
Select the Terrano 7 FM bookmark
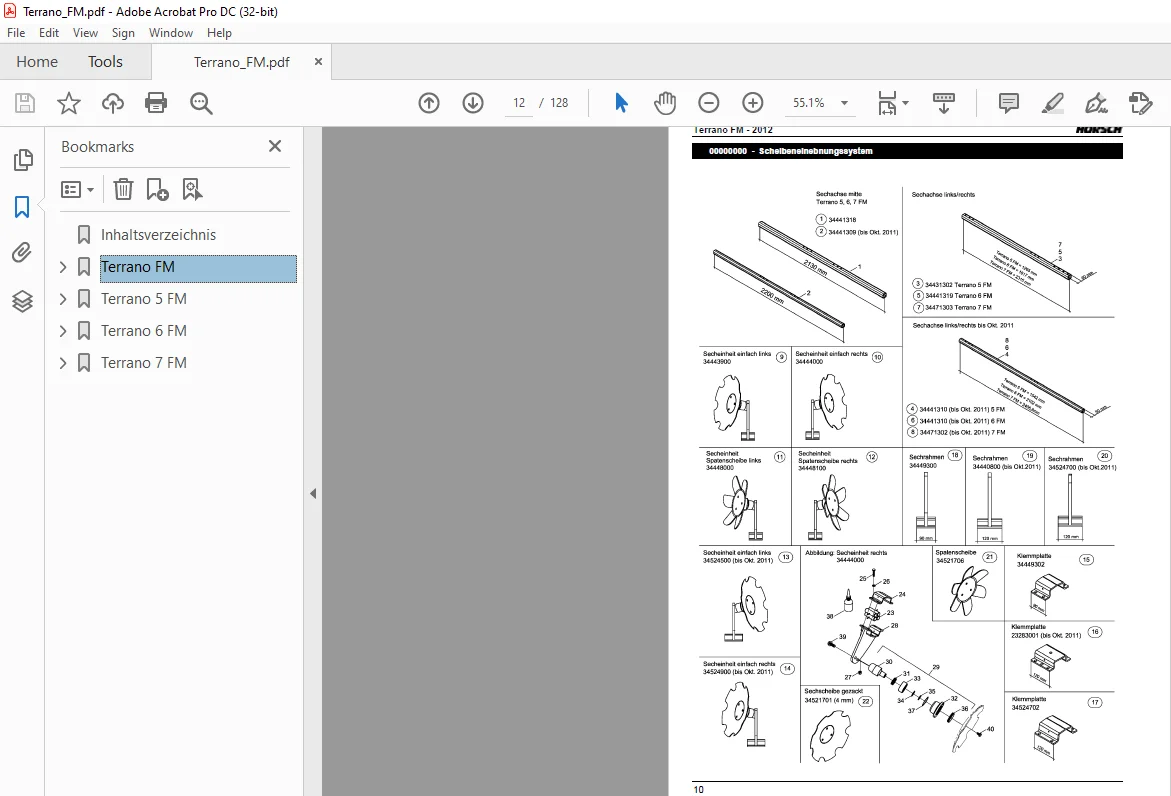click(143, 364)
